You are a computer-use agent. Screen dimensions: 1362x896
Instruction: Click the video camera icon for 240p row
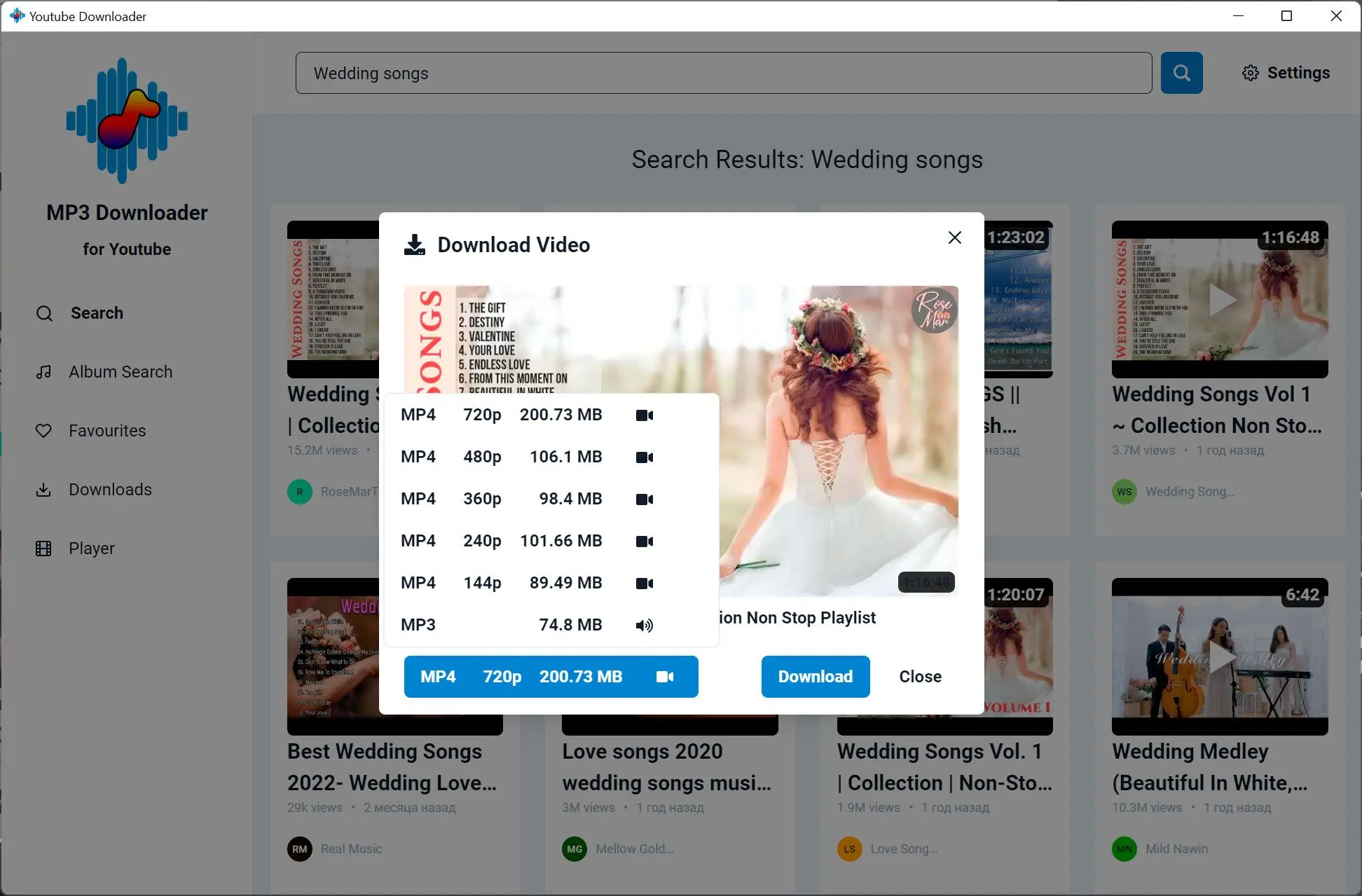[645, 541]
